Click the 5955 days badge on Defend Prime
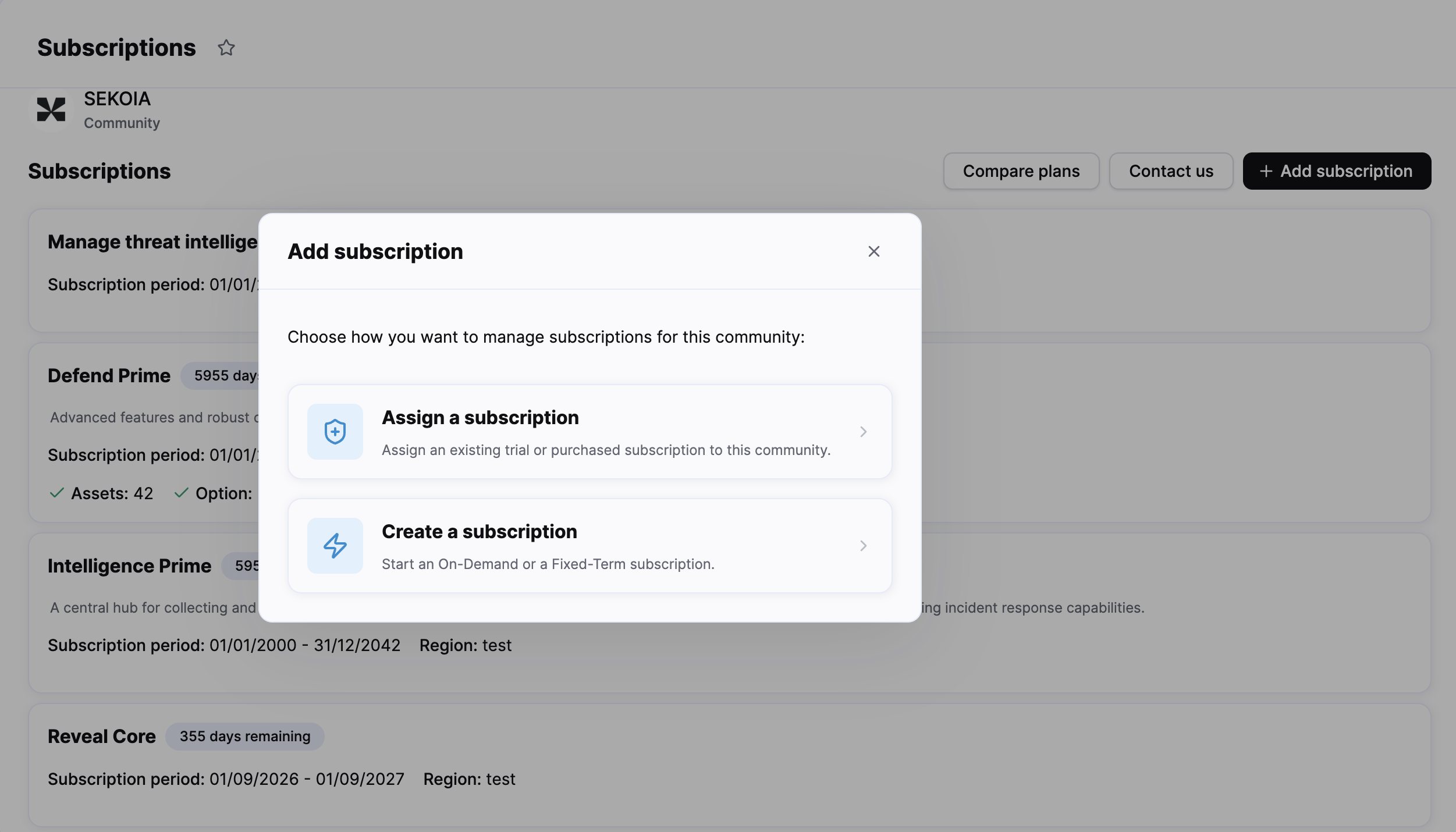 [x=220, y=376]
